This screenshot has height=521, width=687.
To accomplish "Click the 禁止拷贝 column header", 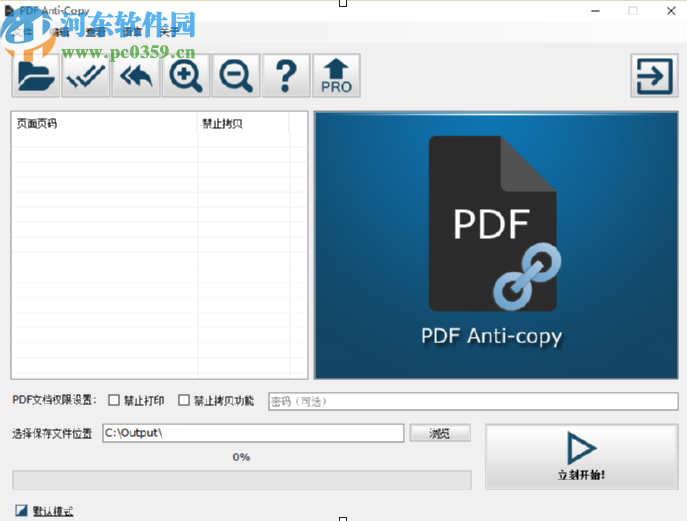I will click(x=243, y=124).
